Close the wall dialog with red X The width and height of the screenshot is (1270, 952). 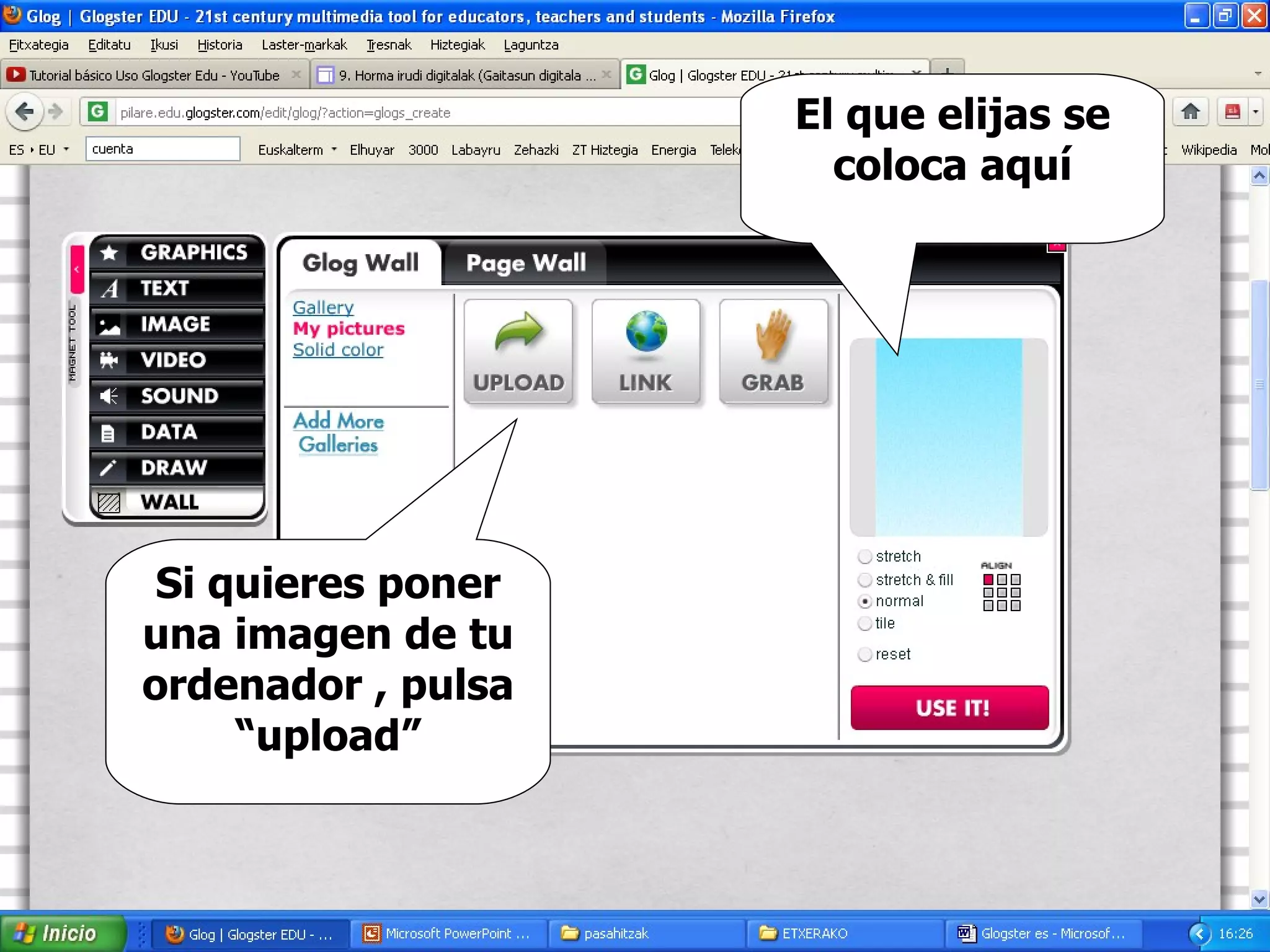pyautogui.click(x=1056, y=247)
